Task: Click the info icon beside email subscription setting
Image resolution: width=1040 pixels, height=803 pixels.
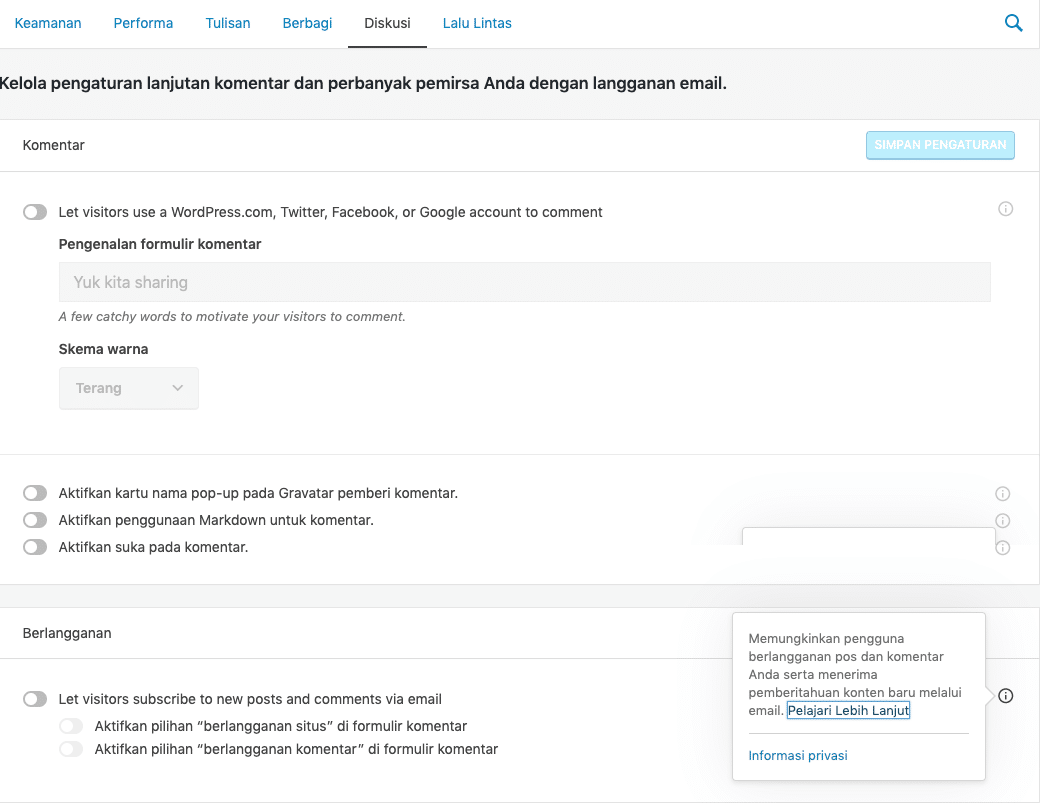Action: pos(1006,696)
